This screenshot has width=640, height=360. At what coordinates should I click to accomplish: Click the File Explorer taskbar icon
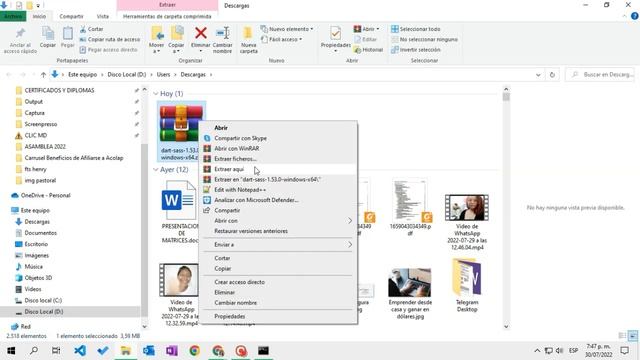(x=126, y=350)
